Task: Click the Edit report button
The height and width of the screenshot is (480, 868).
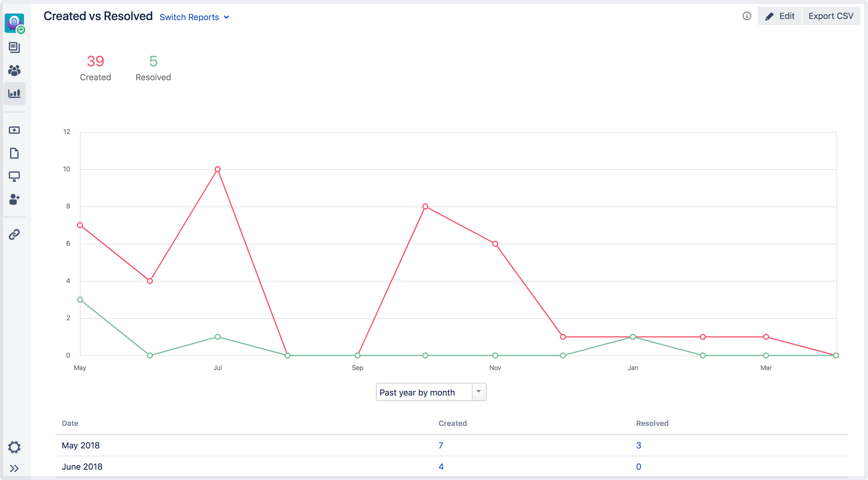Action: click(779, 16)
